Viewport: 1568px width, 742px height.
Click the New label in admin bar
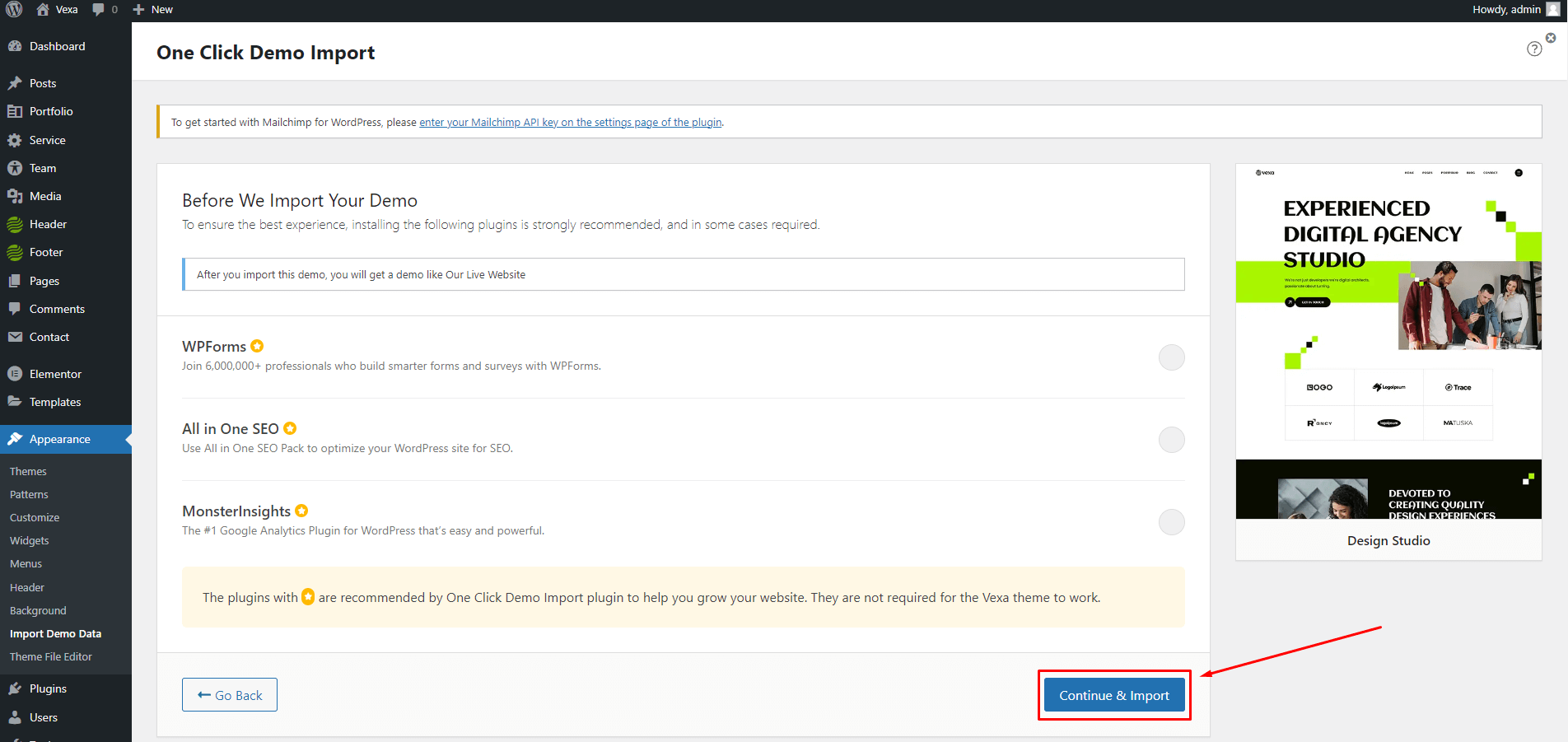[x=162, y=10]
